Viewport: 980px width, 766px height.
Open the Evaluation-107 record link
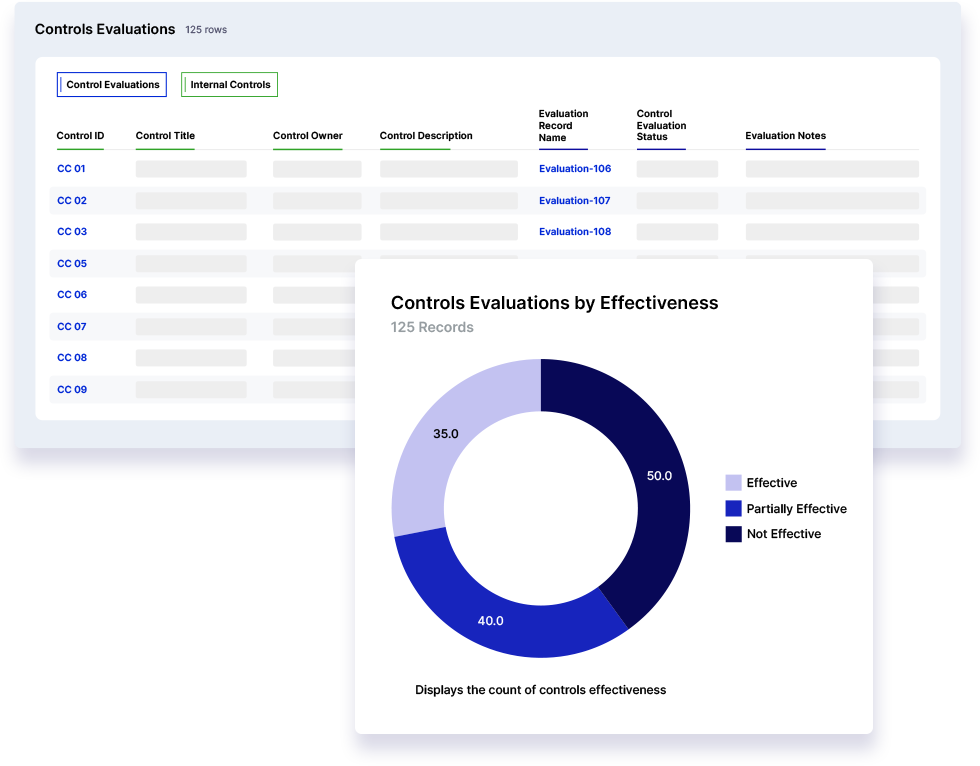[x=574, y=201]
